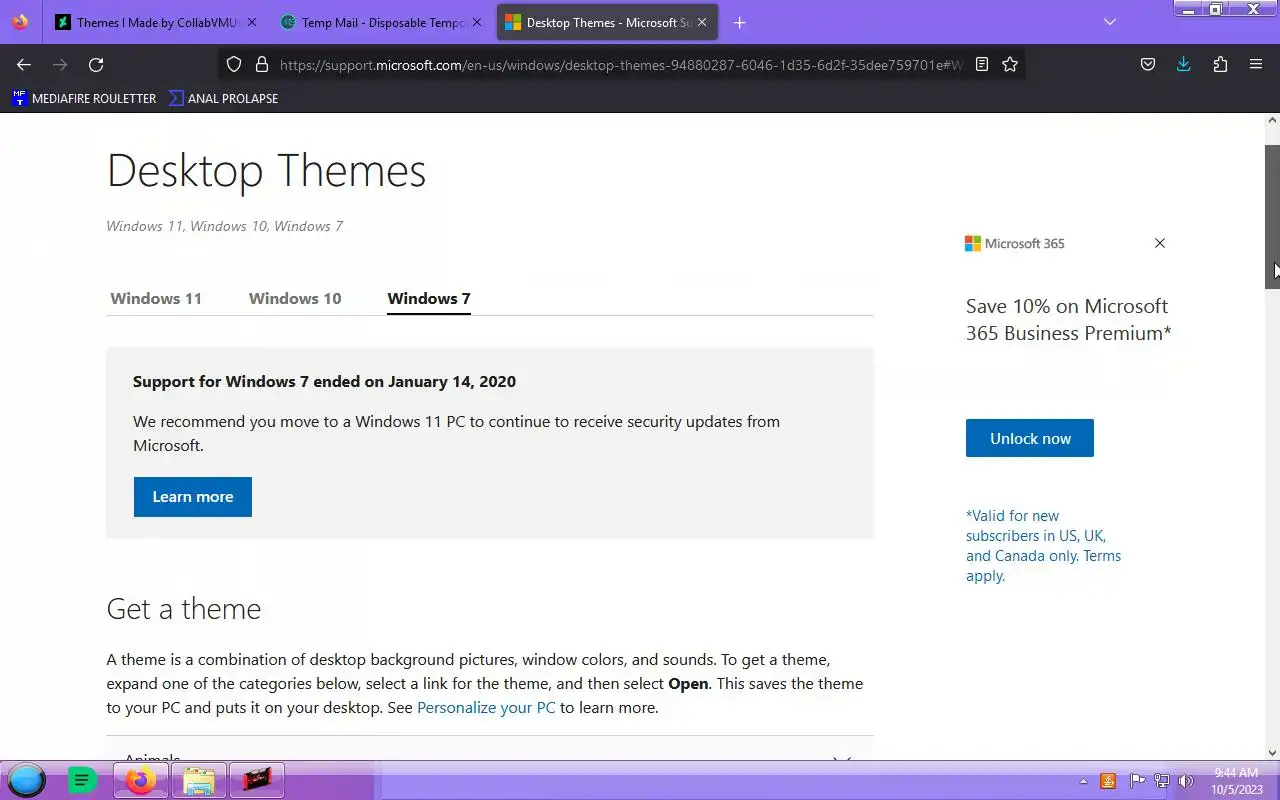Click the Unlock now button

1030,438
